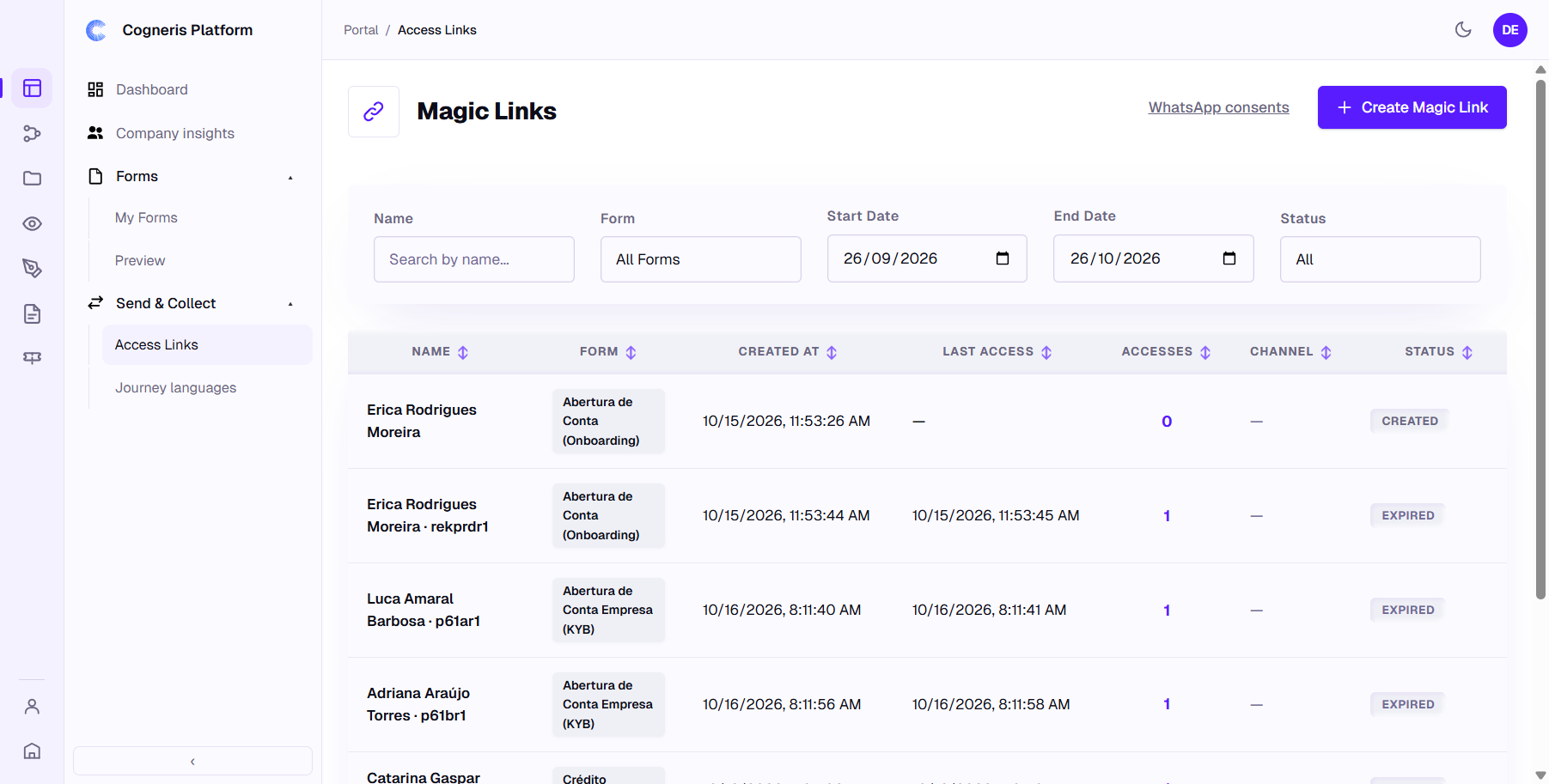This screenshot has width=1549, height=784.
Task: Open the Start Date calendar picker icon
Action: click(x=1002, y=258)
